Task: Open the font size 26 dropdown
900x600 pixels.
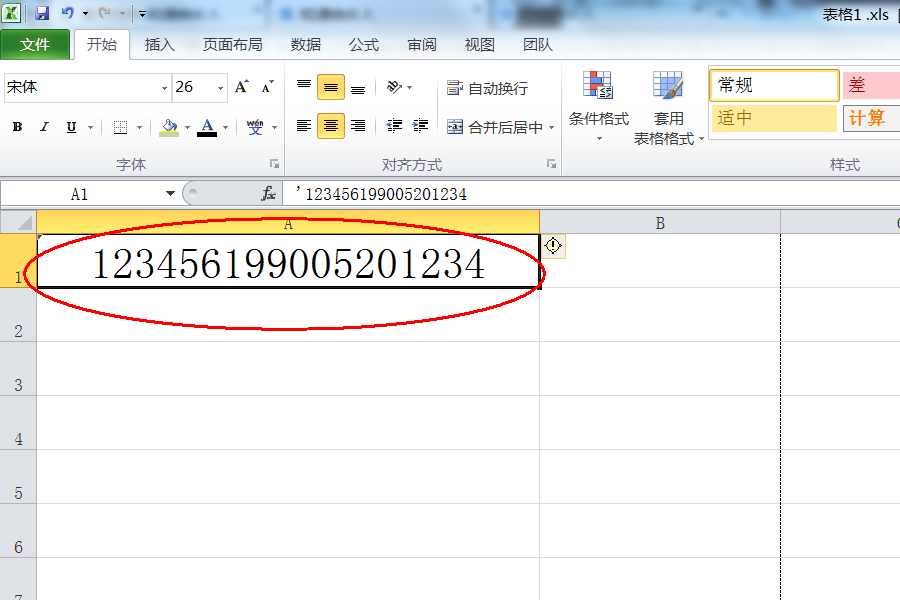Action: [x=220, y=88]
